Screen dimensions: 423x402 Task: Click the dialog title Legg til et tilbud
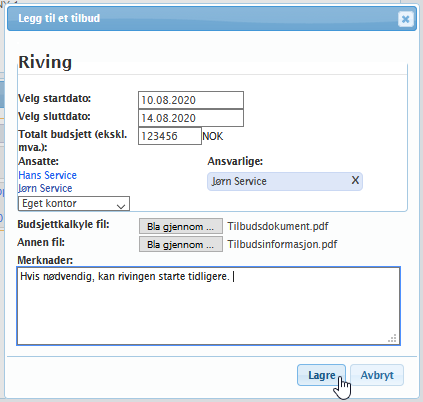coord(59,18)
